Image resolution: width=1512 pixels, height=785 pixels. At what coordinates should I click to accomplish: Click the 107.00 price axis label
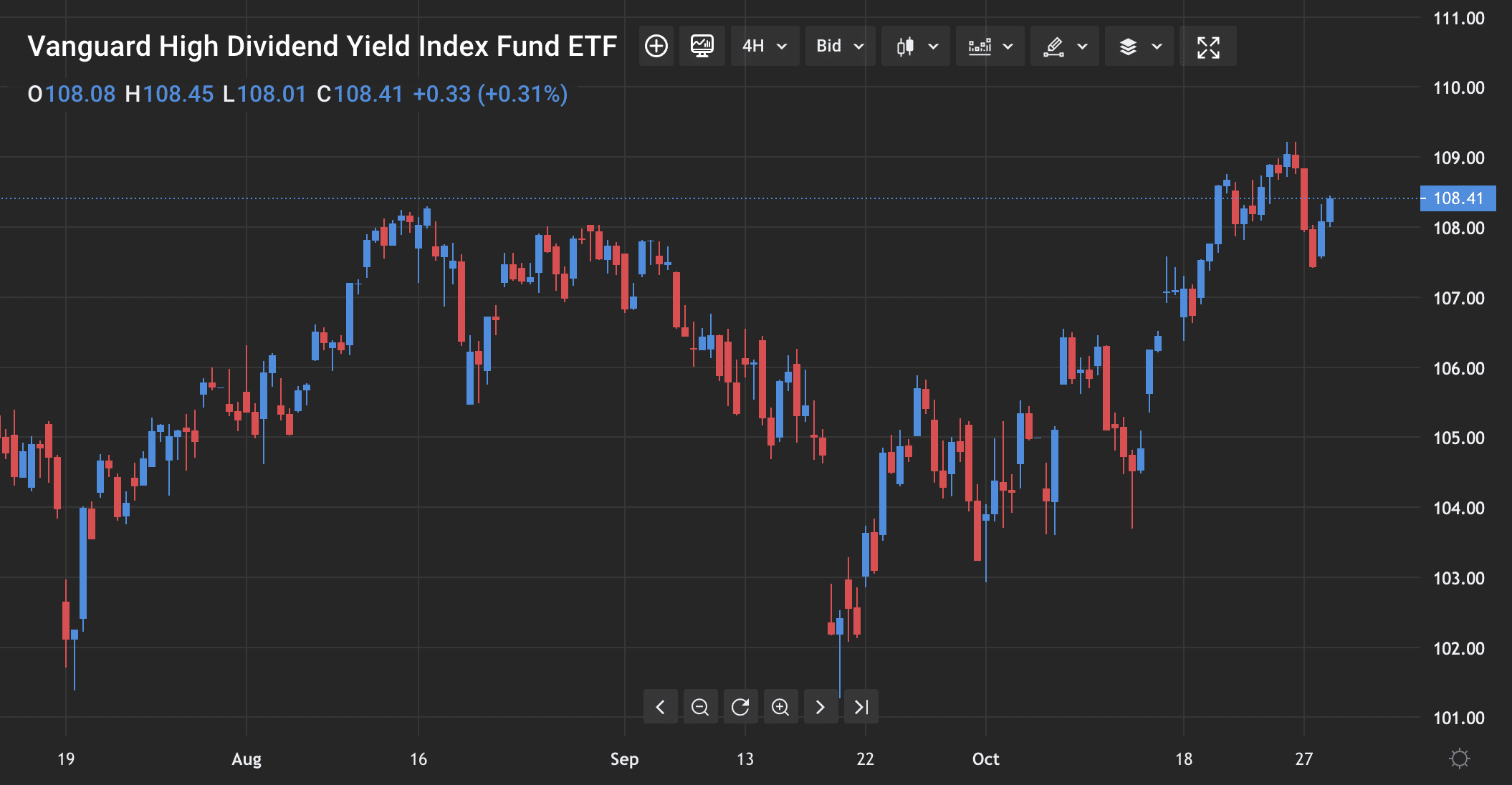[1458, 299]
